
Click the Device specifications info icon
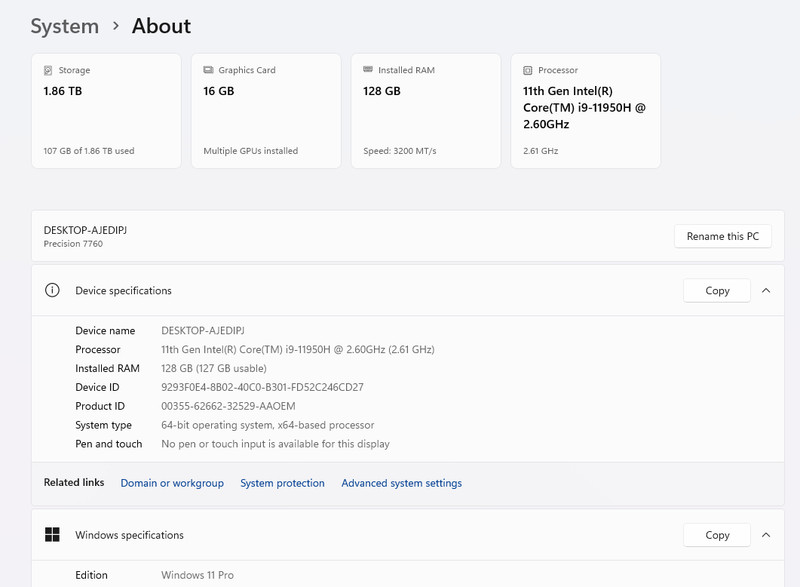click(x=52, y=290)
